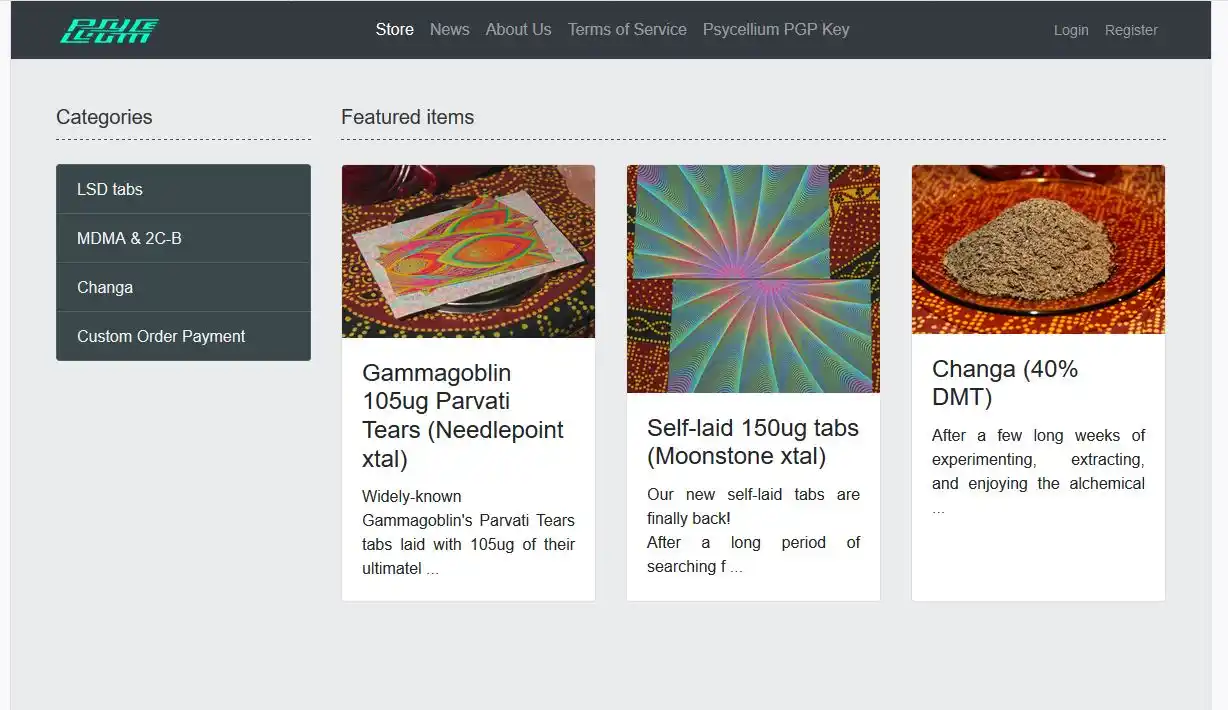View the Terms of Service page
Viewport: 1228px width, 710px height.
tap(627, 30)
